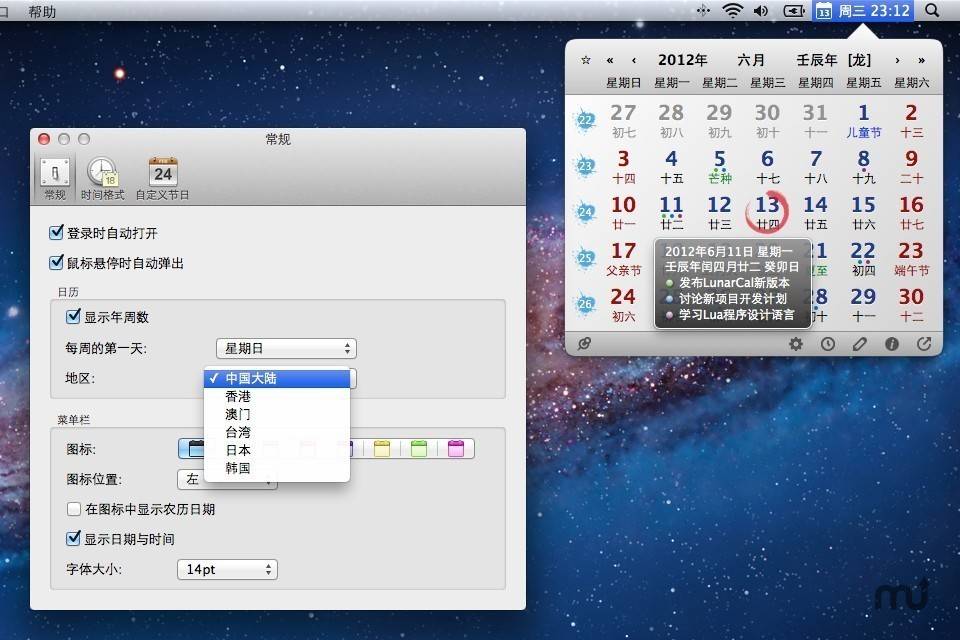Open 每周的第一天 dropdown showing 星期日
This screenshot has height=640, width=960.
[286, 348]
